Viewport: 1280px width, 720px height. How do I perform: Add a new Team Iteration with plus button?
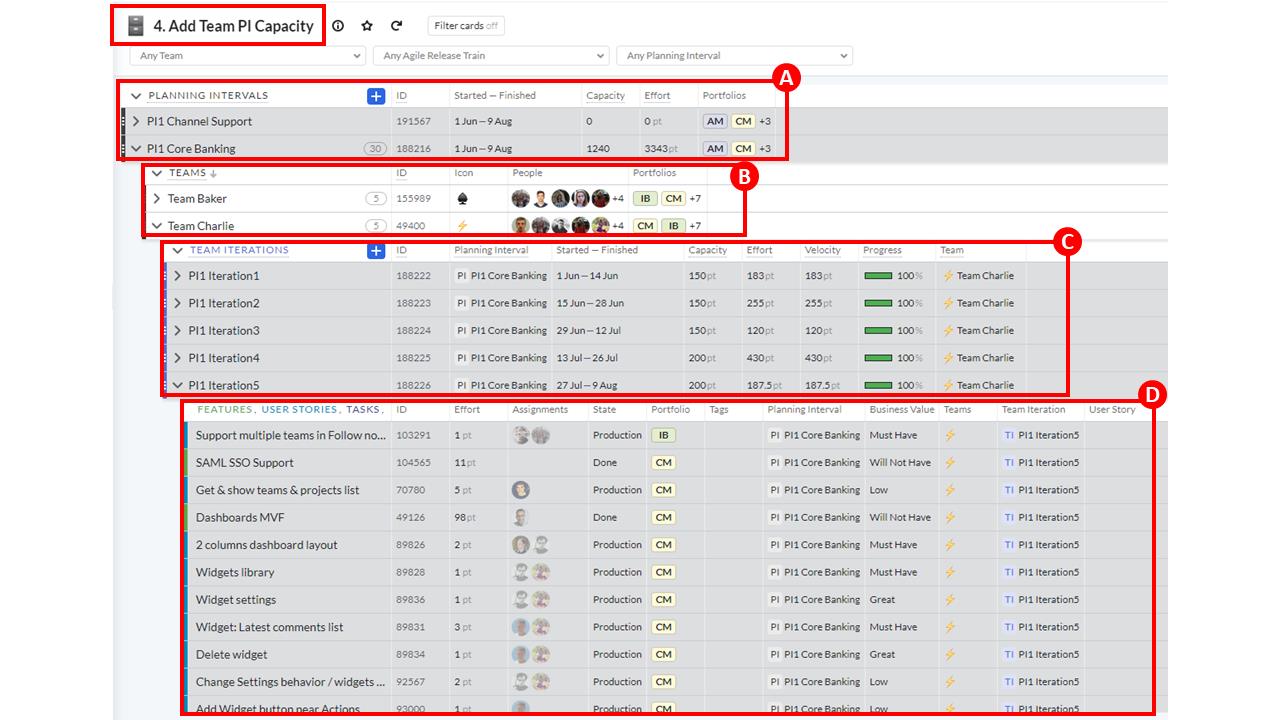tap(375, 250)
